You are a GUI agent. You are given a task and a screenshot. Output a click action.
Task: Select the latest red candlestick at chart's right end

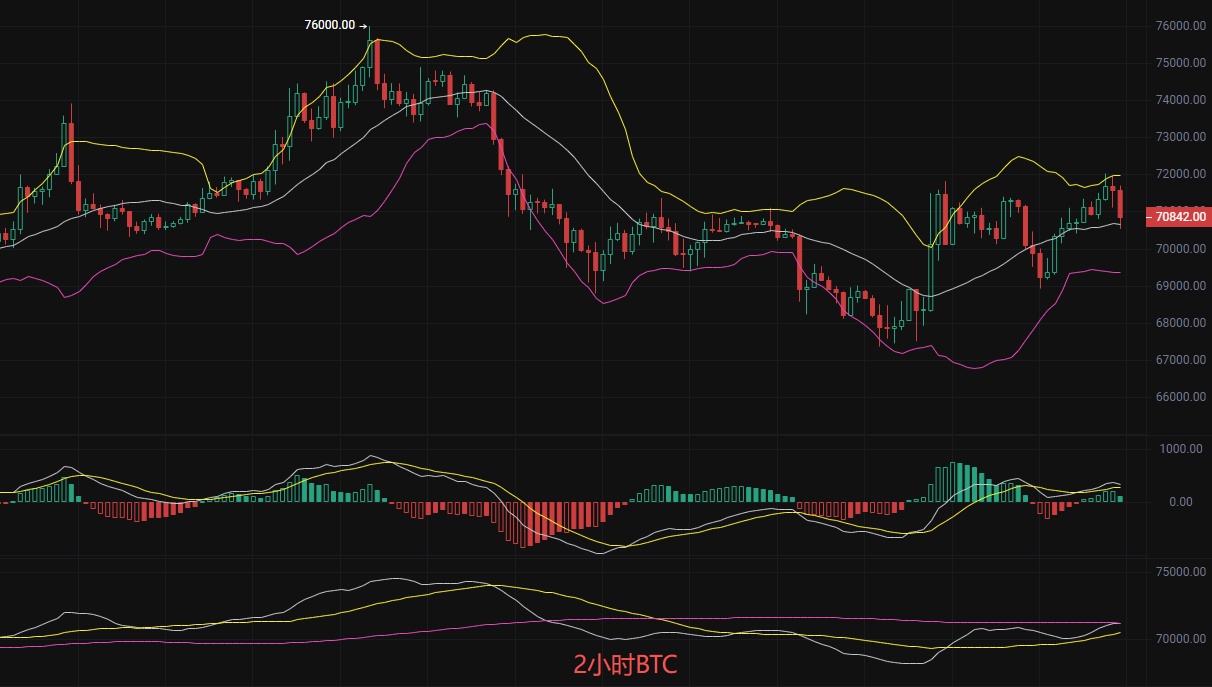[x=1120, y=203]
